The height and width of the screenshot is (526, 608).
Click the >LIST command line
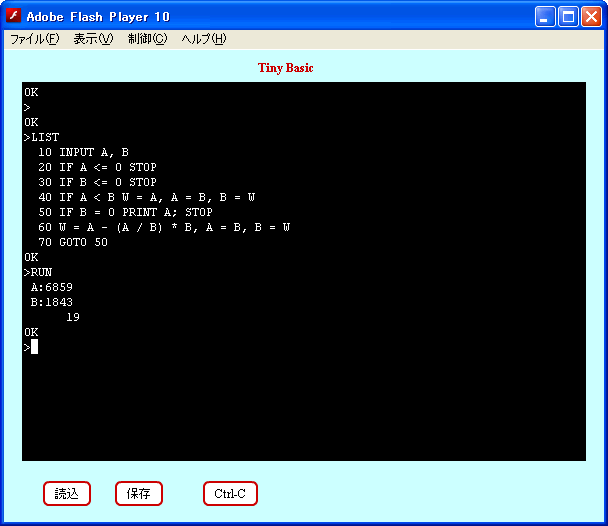point(41,137)
